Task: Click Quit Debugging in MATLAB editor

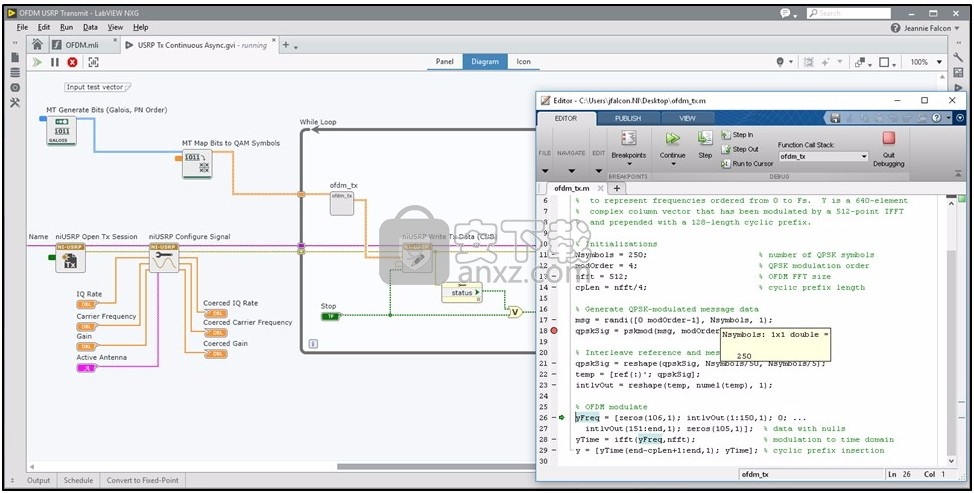Action: [x=889, y=147]
